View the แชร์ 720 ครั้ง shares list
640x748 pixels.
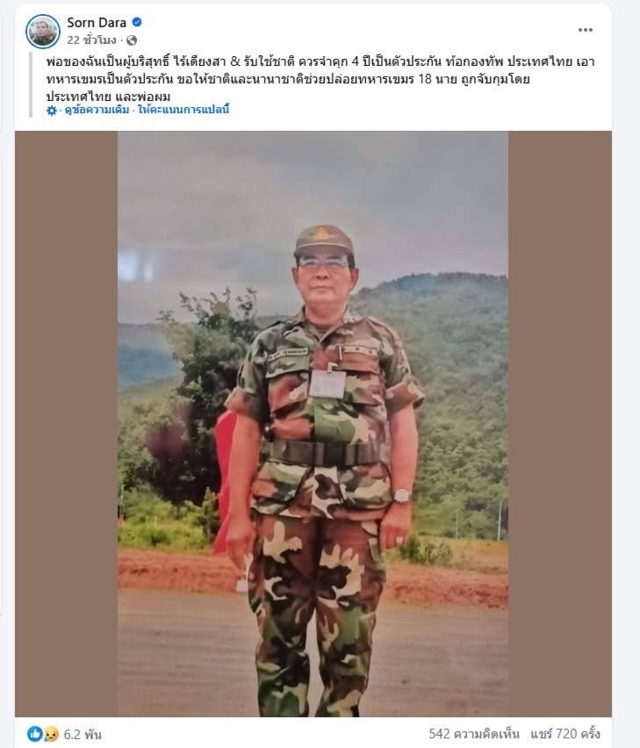point(565,734)
